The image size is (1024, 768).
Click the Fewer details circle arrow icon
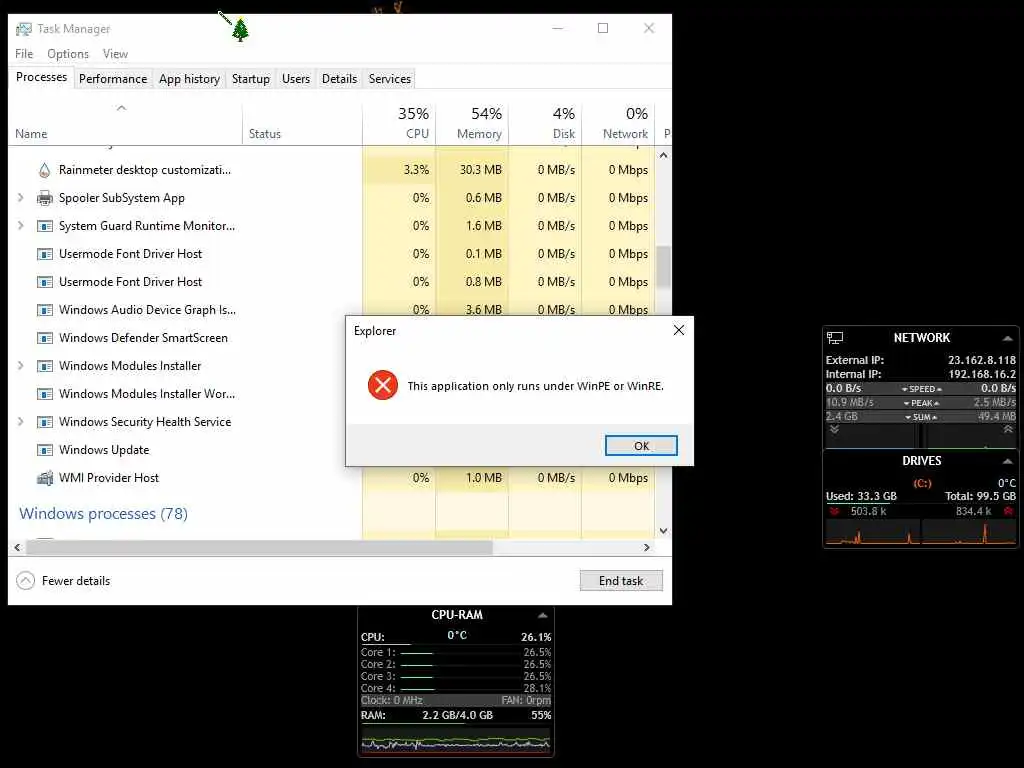click(25, 581)
